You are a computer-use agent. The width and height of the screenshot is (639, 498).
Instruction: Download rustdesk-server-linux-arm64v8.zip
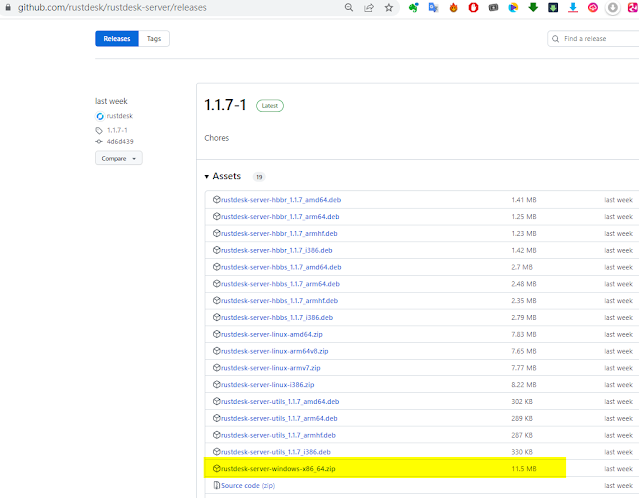(x=275, y=351)
